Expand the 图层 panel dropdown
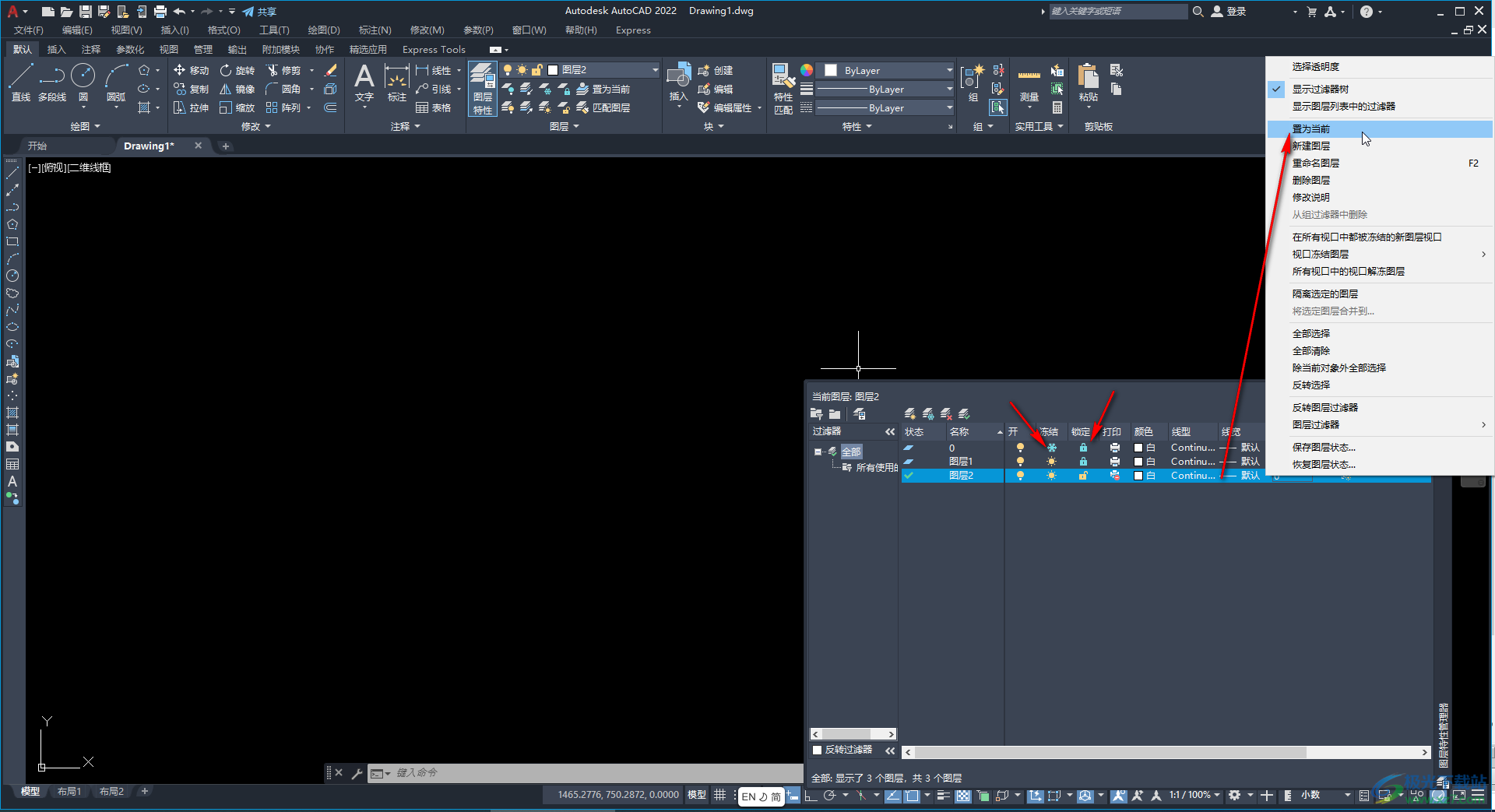 click(x=565, y=126)
